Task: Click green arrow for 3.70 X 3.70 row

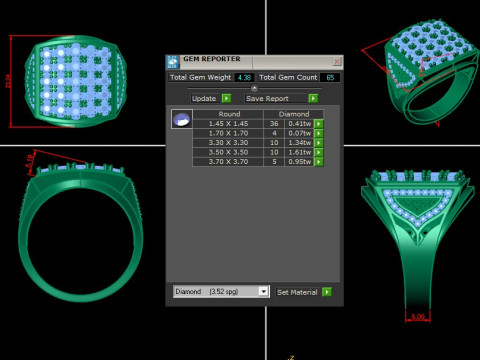Action: tap(319, 162)
